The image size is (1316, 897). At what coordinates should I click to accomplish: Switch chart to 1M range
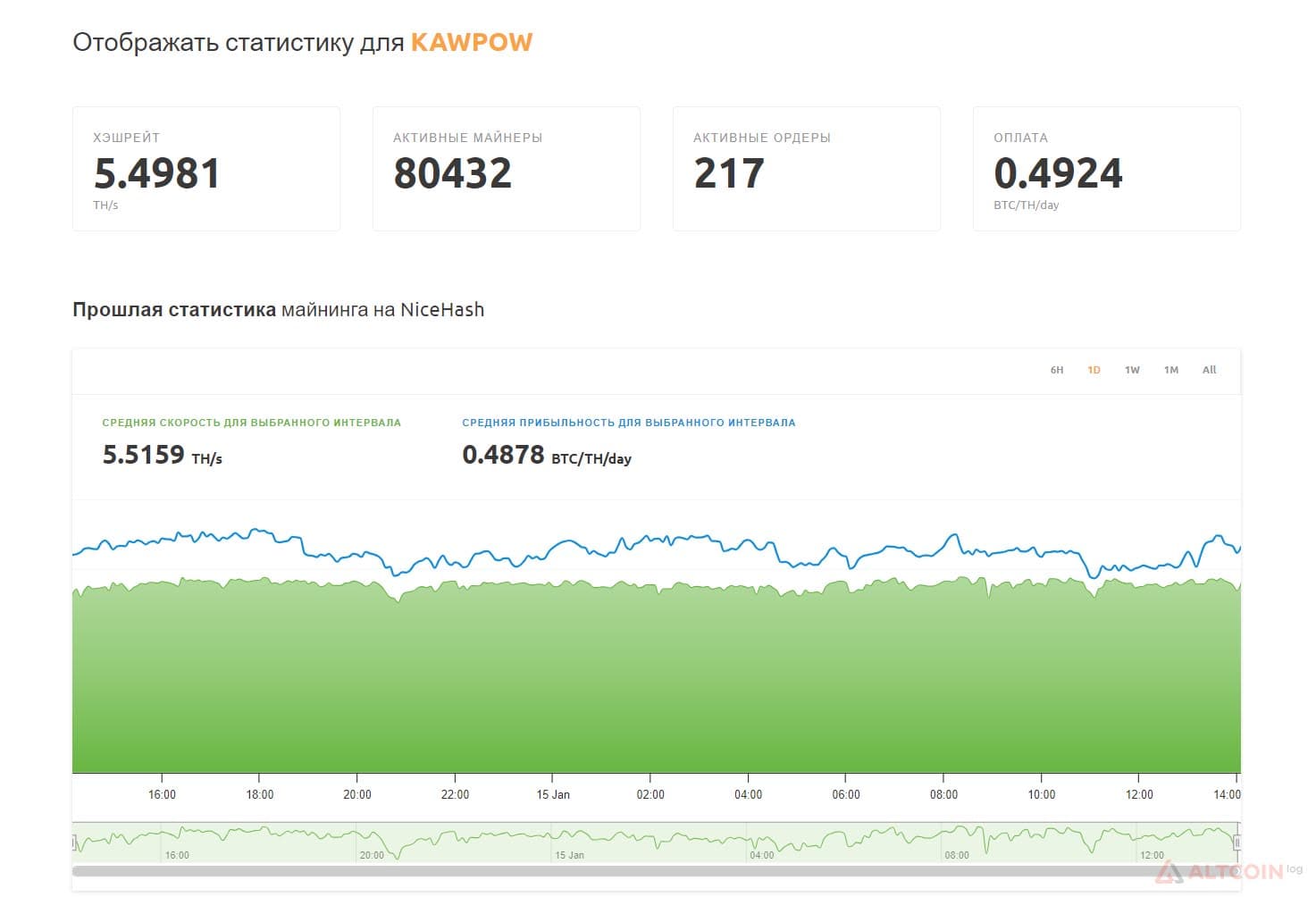click(x=1171, y=370)
